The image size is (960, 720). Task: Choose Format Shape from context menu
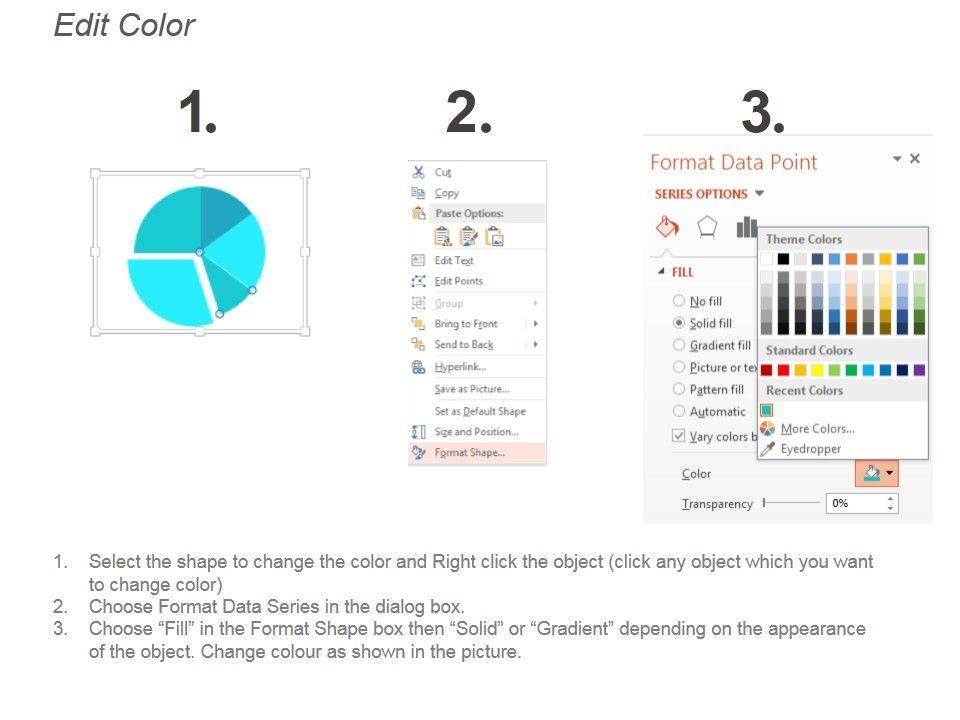469,453
